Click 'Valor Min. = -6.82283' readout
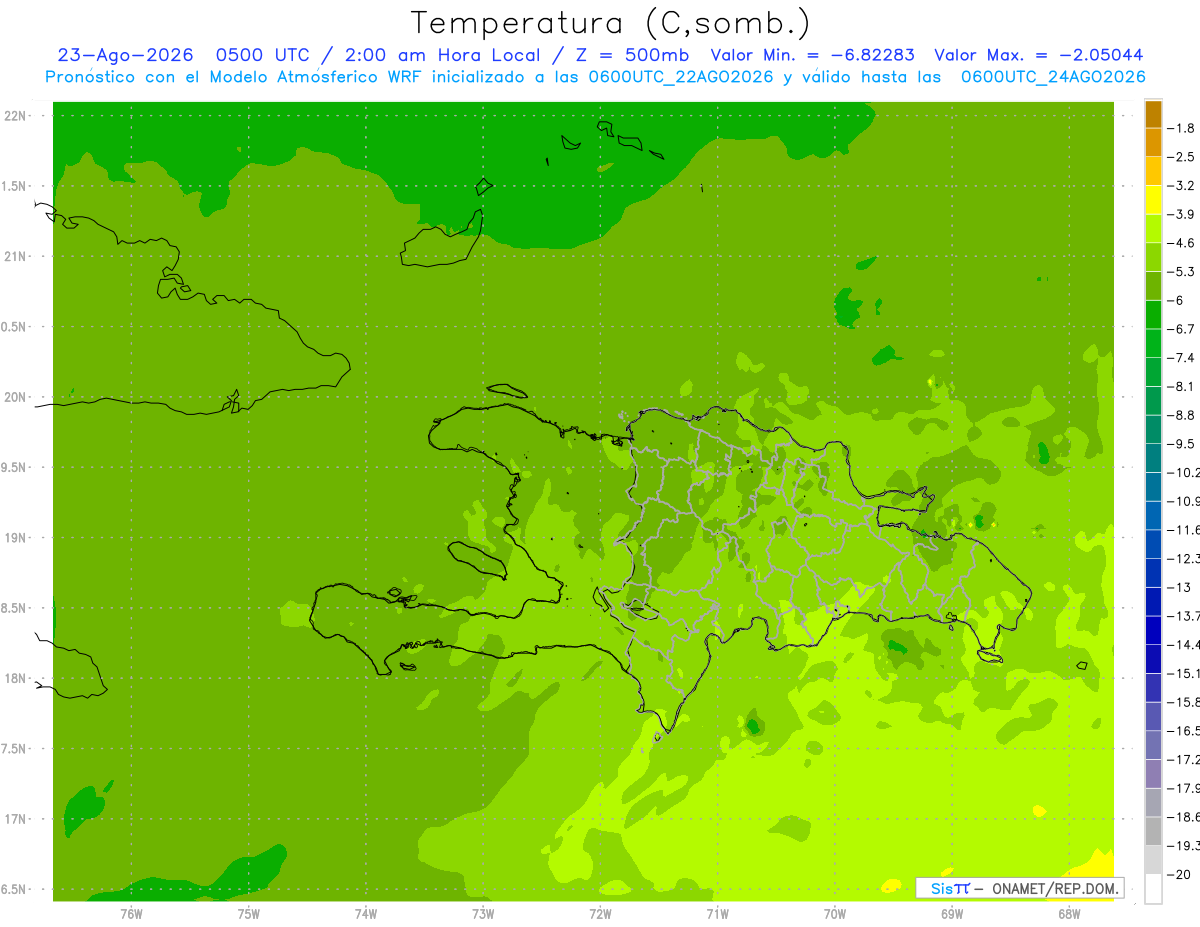This screenshot has width=1200, height=927. tap(814, 55)
